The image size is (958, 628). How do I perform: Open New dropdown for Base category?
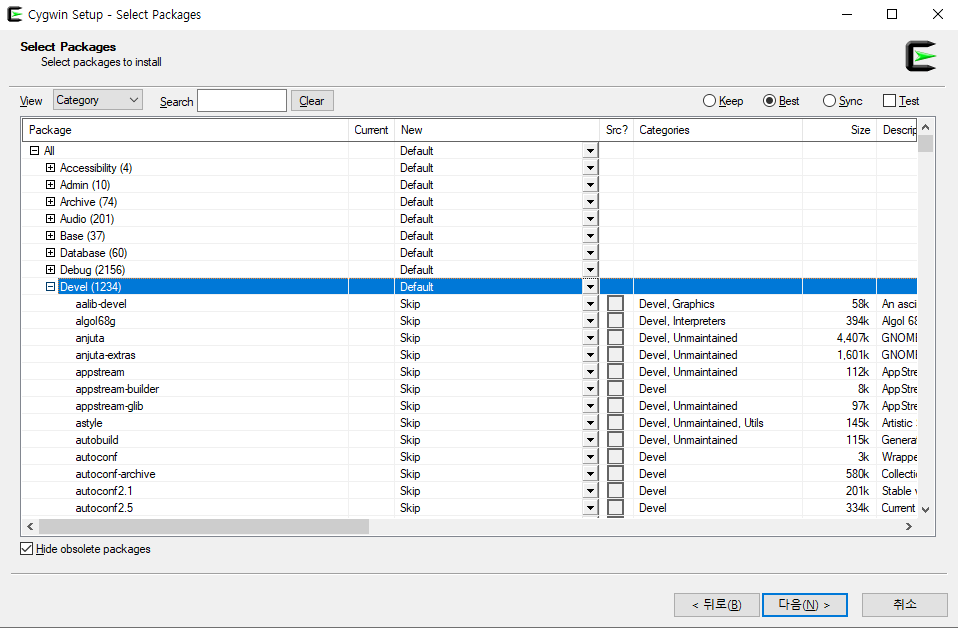click(590, 236)
